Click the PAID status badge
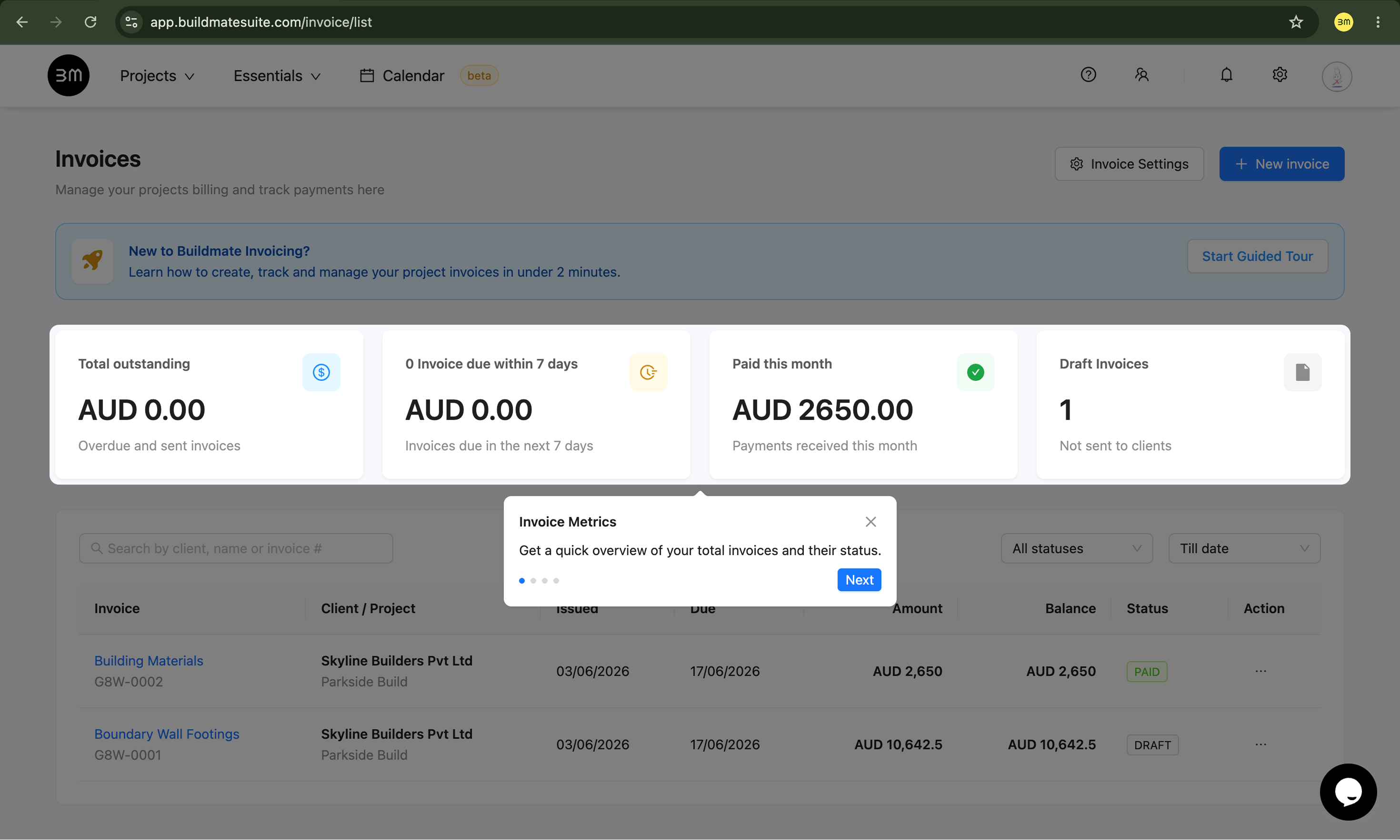 click(x=1146, y=672)
